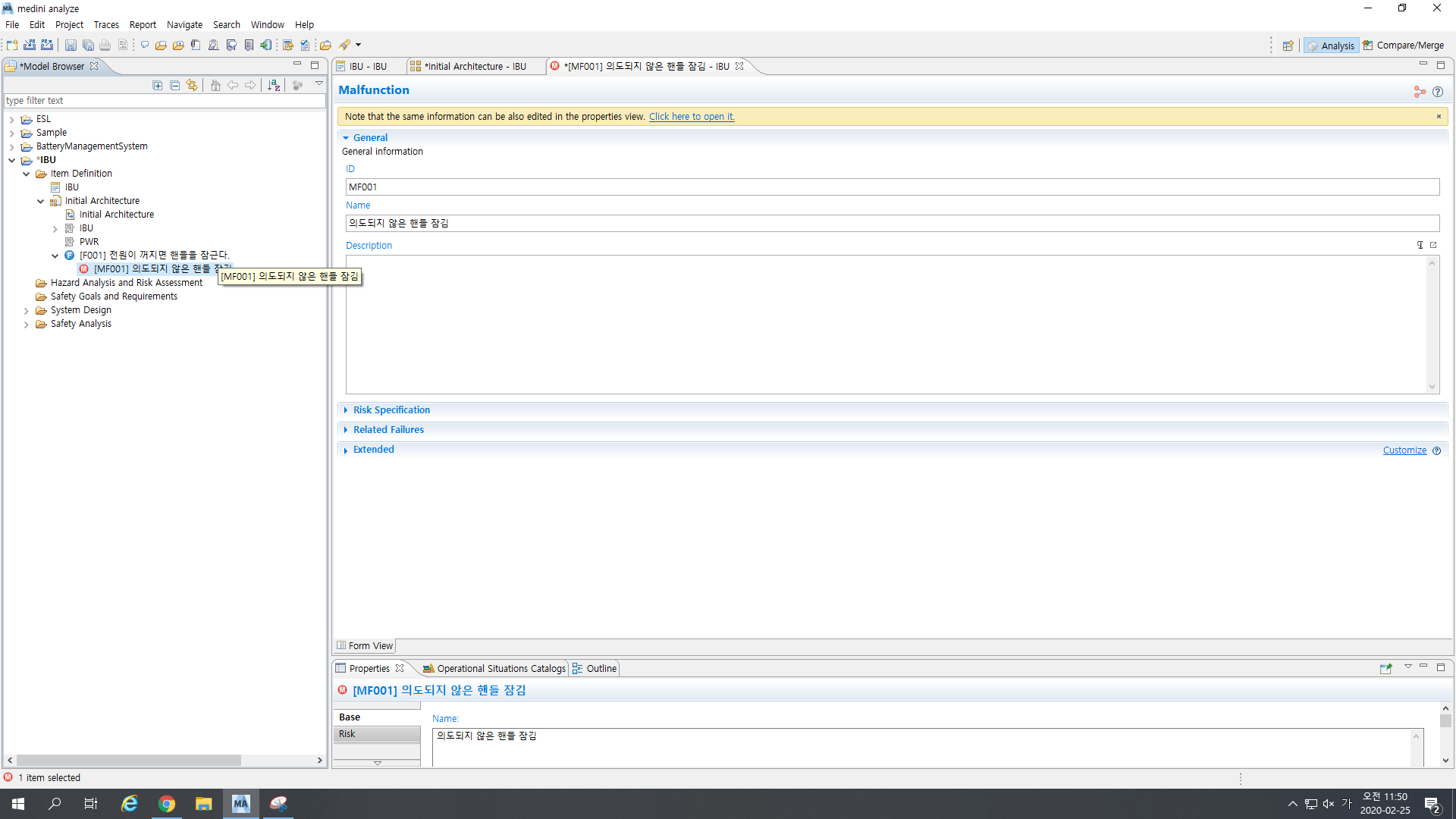Switch to the Compare/Merge perspective
The height and width of the screenshot is (819, 1456).
click(1404, 45)
